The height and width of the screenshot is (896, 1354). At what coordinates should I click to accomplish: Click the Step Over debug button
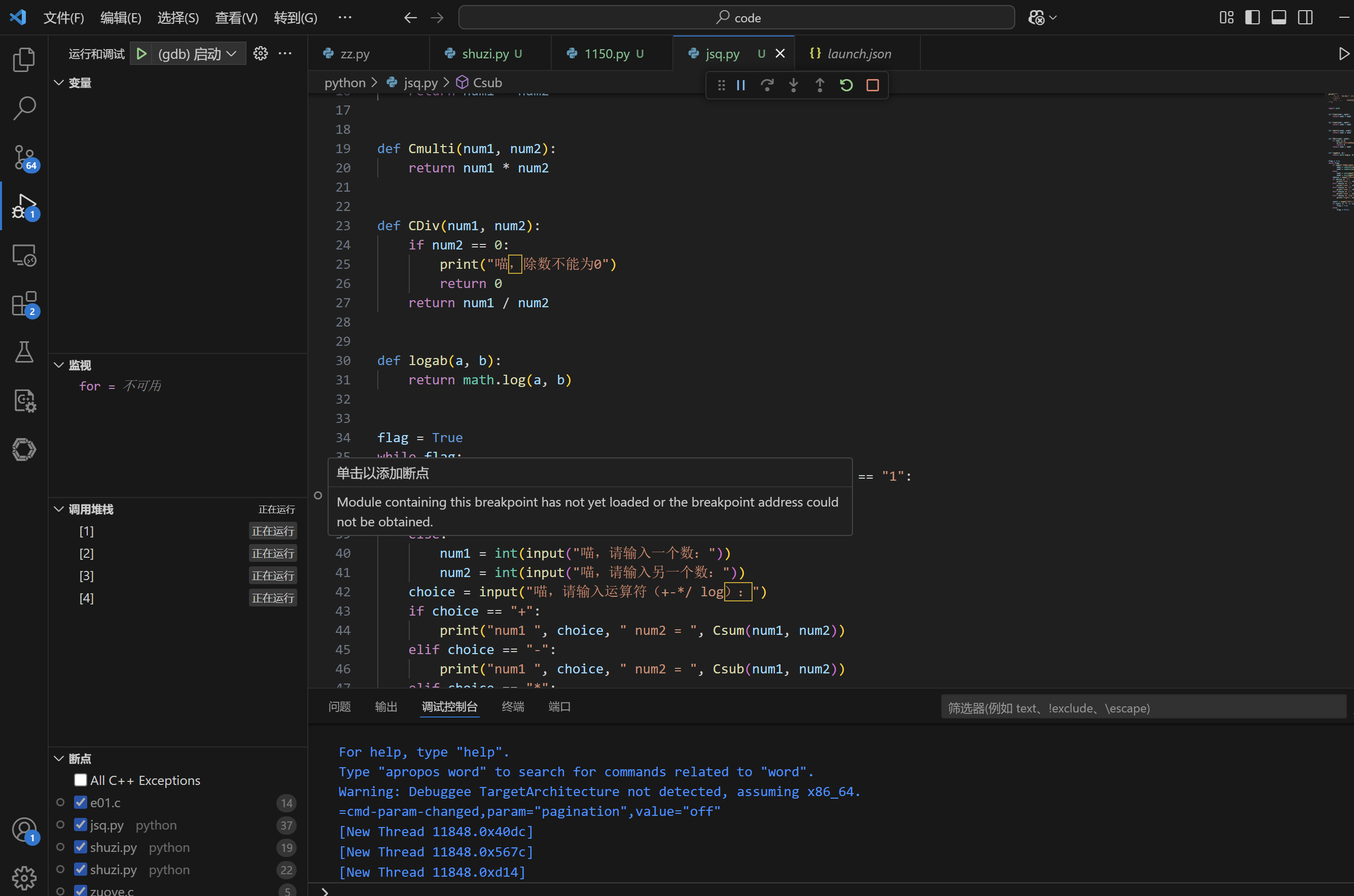click(x=767, y=85)
